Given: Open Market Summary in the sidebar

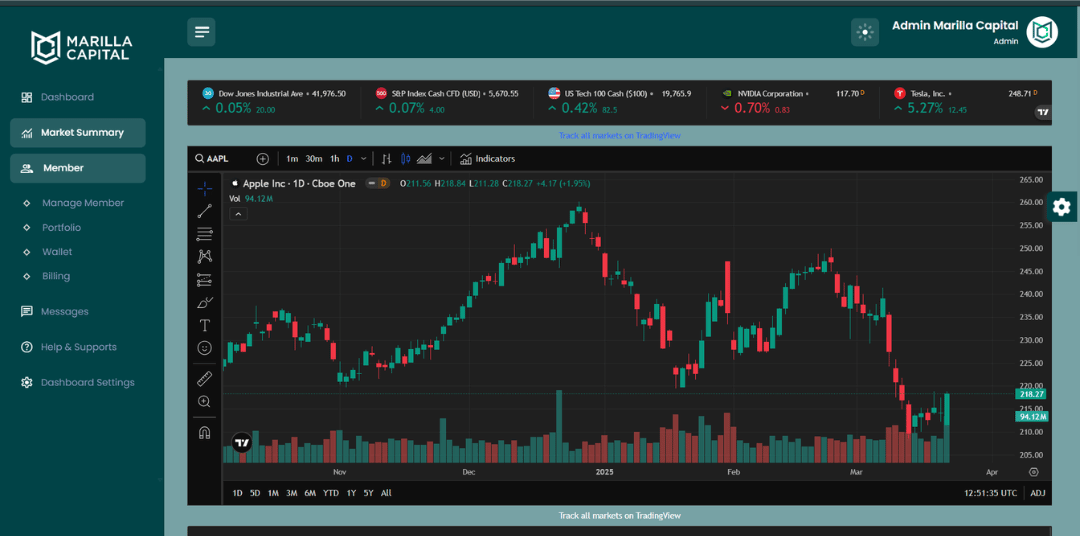Looking at the screenshot, I should [x=78, y=133].
